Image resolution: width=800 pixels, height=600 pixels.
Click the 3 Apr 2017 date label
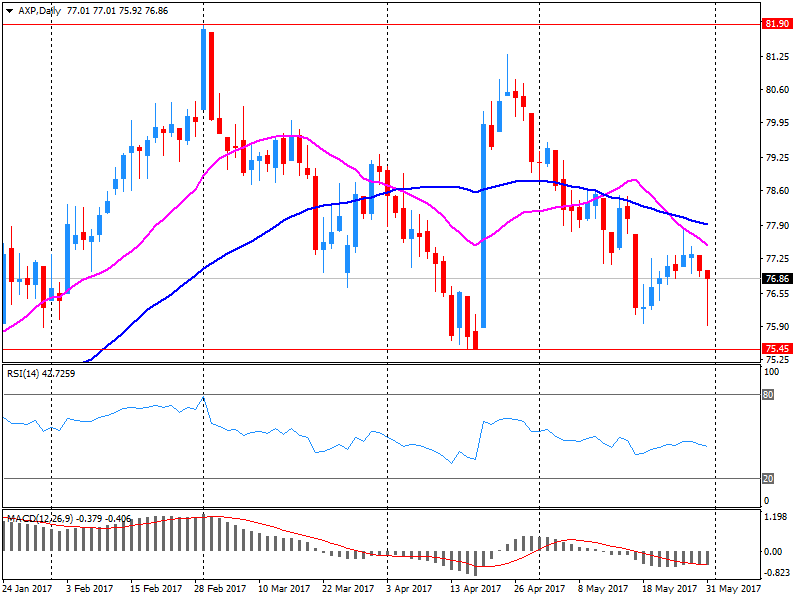[x=409, y=589]
